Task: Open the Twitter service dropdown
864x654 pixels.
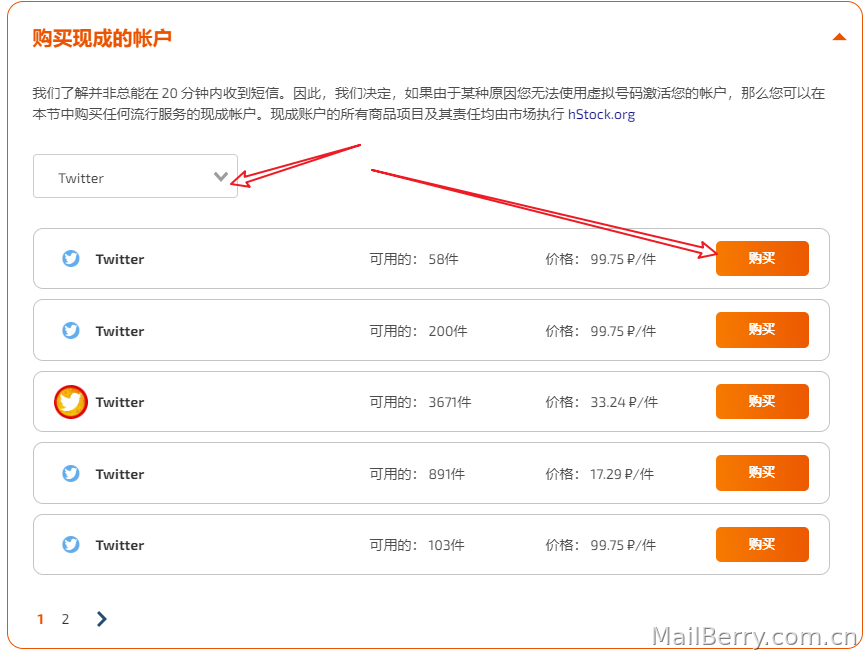Action: pyautogui.click(x=136, y=176)
